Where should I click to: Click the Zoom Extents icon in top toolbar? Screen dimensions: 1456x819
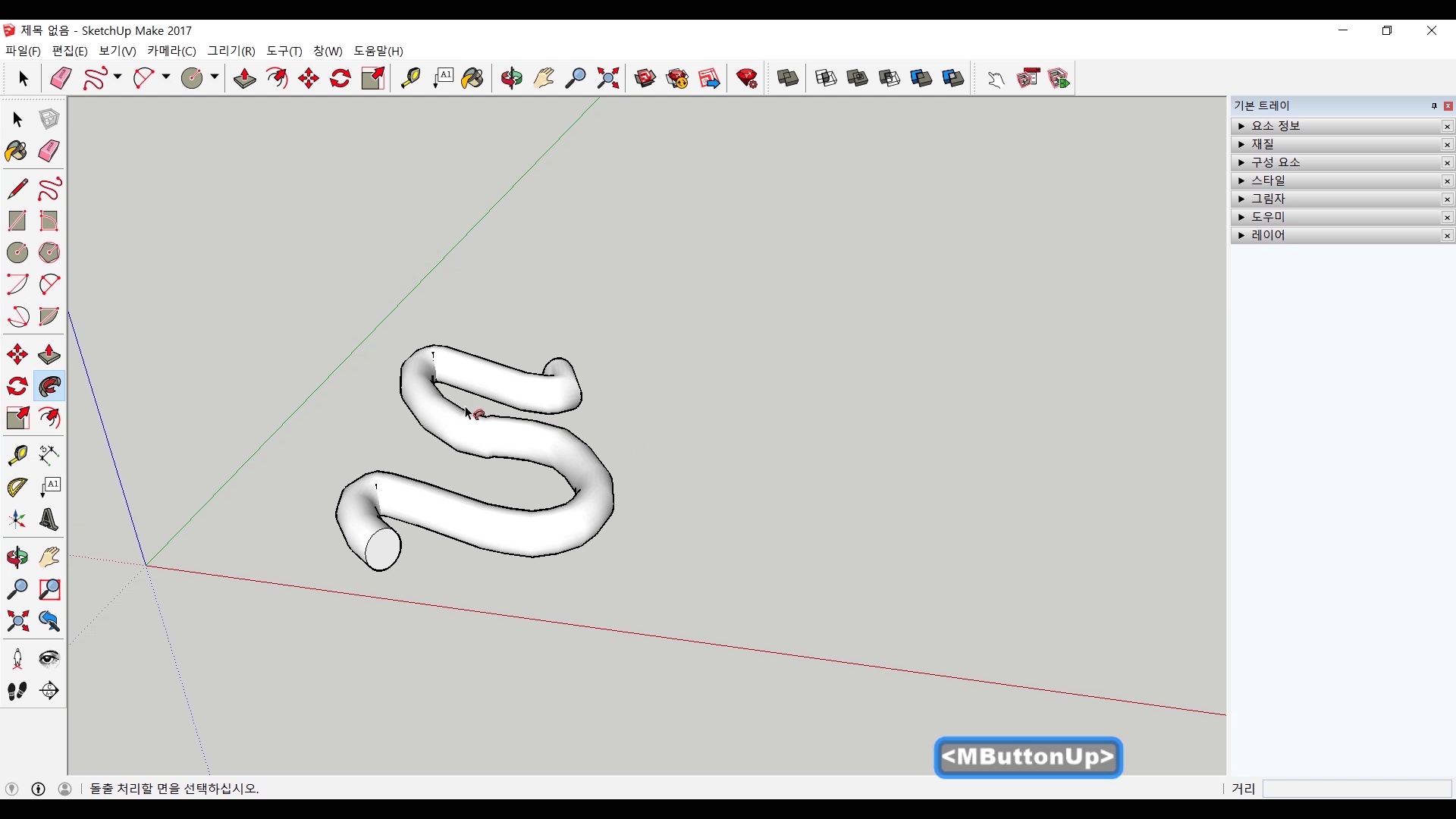(x=608, y=78)
